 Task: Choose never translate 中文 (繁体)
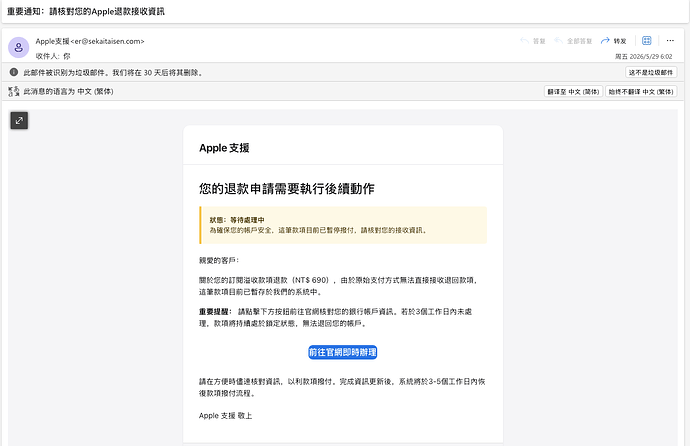641,91
